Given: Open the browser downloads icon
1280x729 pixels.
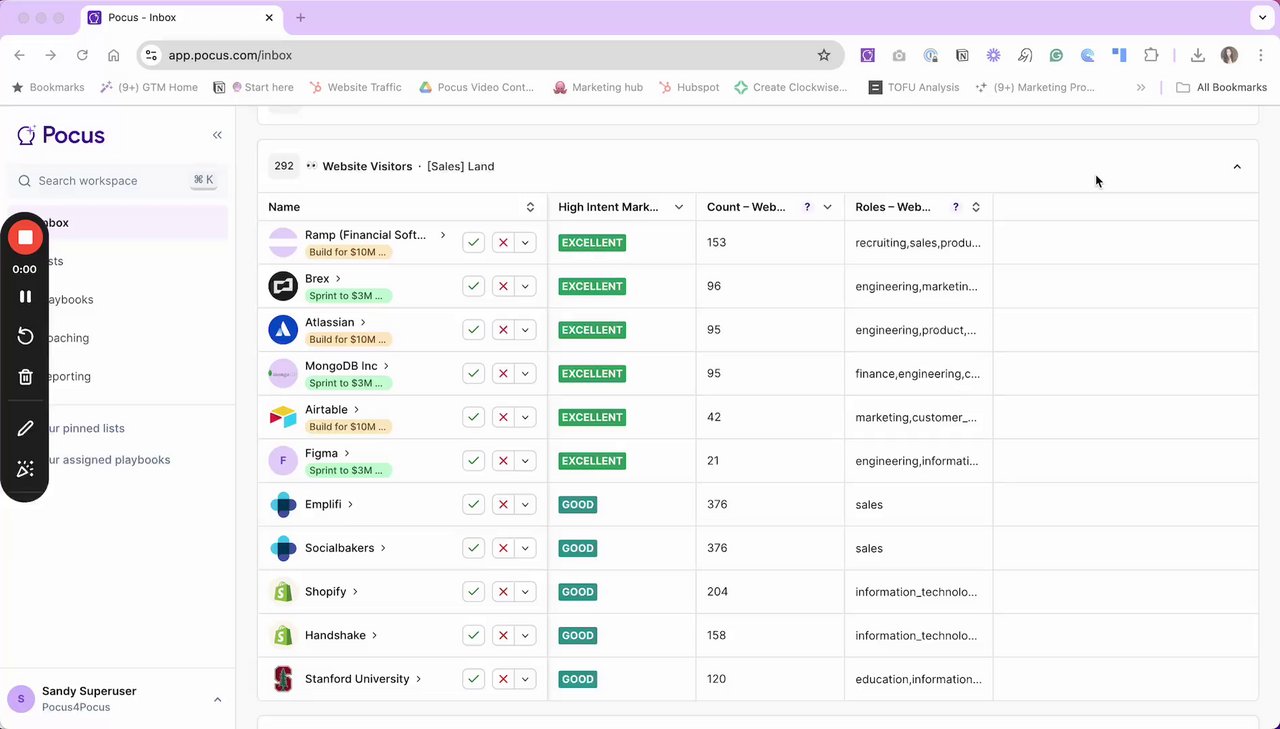Looking at the screenshot, I should pos(1198,55).
